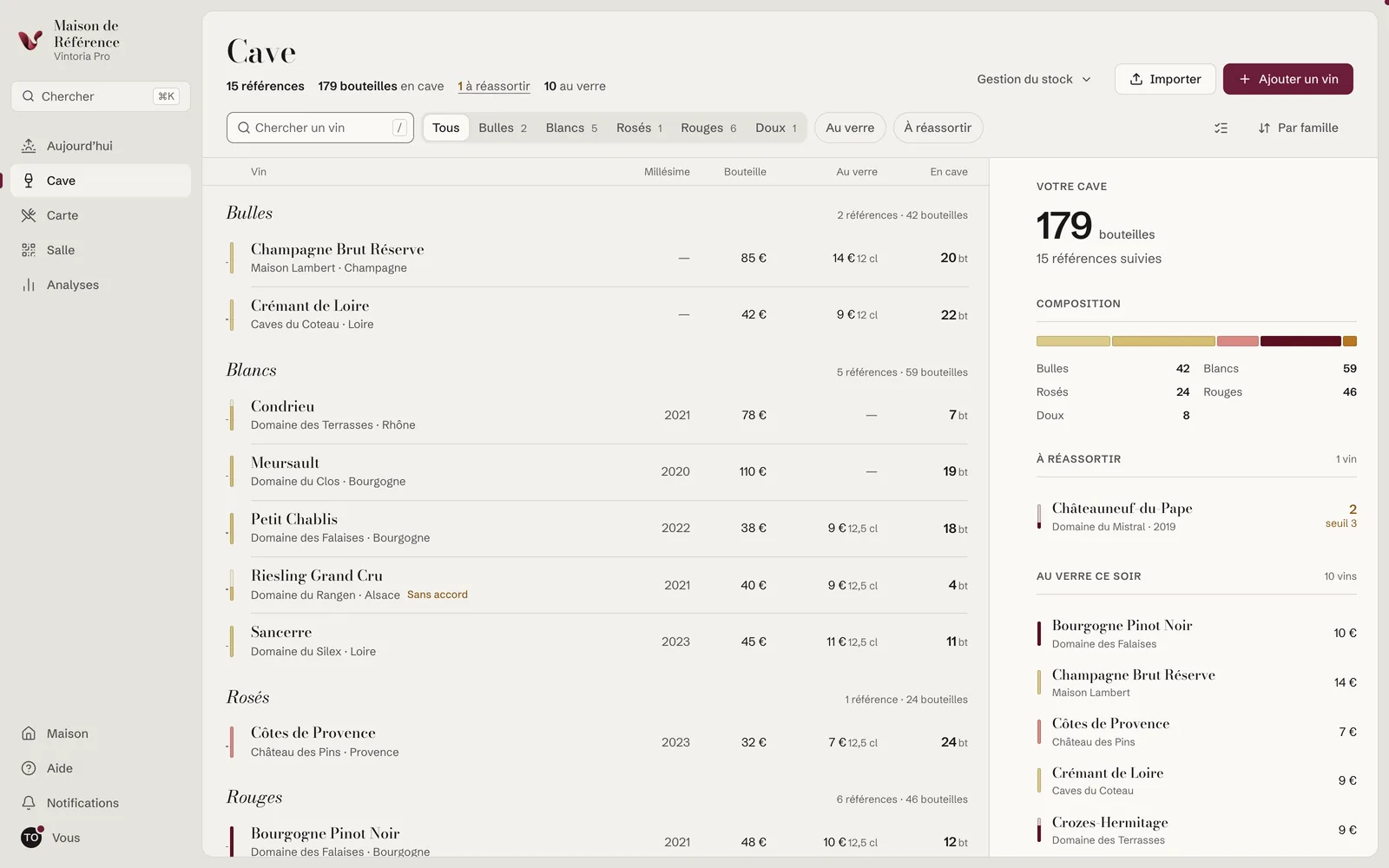Open Châteauneuf-du-Pape in À réassortir
The width and height of the screenshot is (1389, 868).
[x=1196, y=516]
